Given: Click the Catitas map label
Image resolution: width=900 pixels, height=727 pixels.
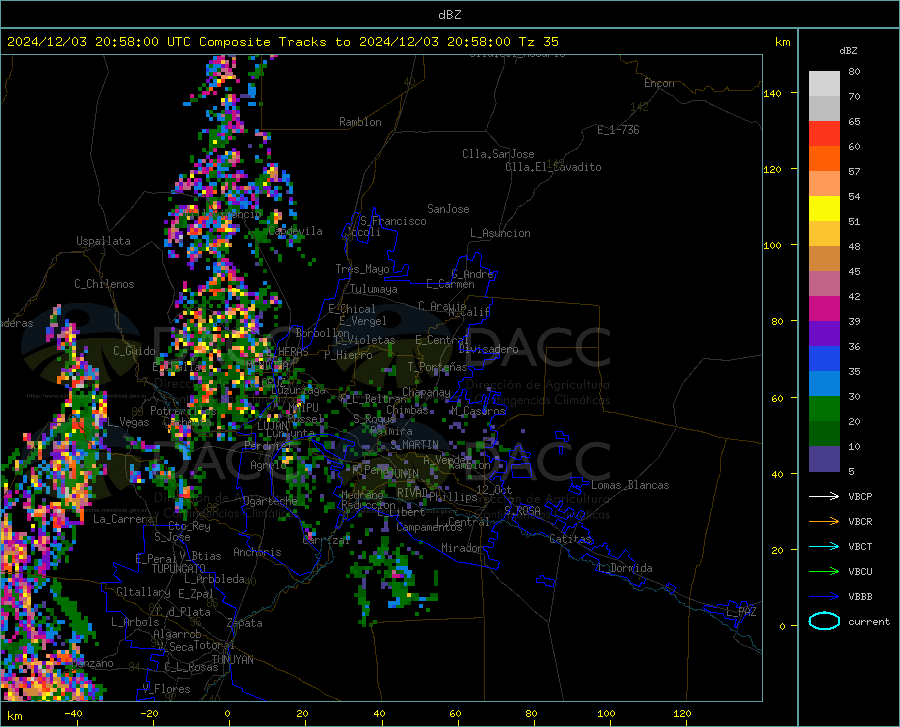Looking at the screenshot, I should tap(570, 539).
